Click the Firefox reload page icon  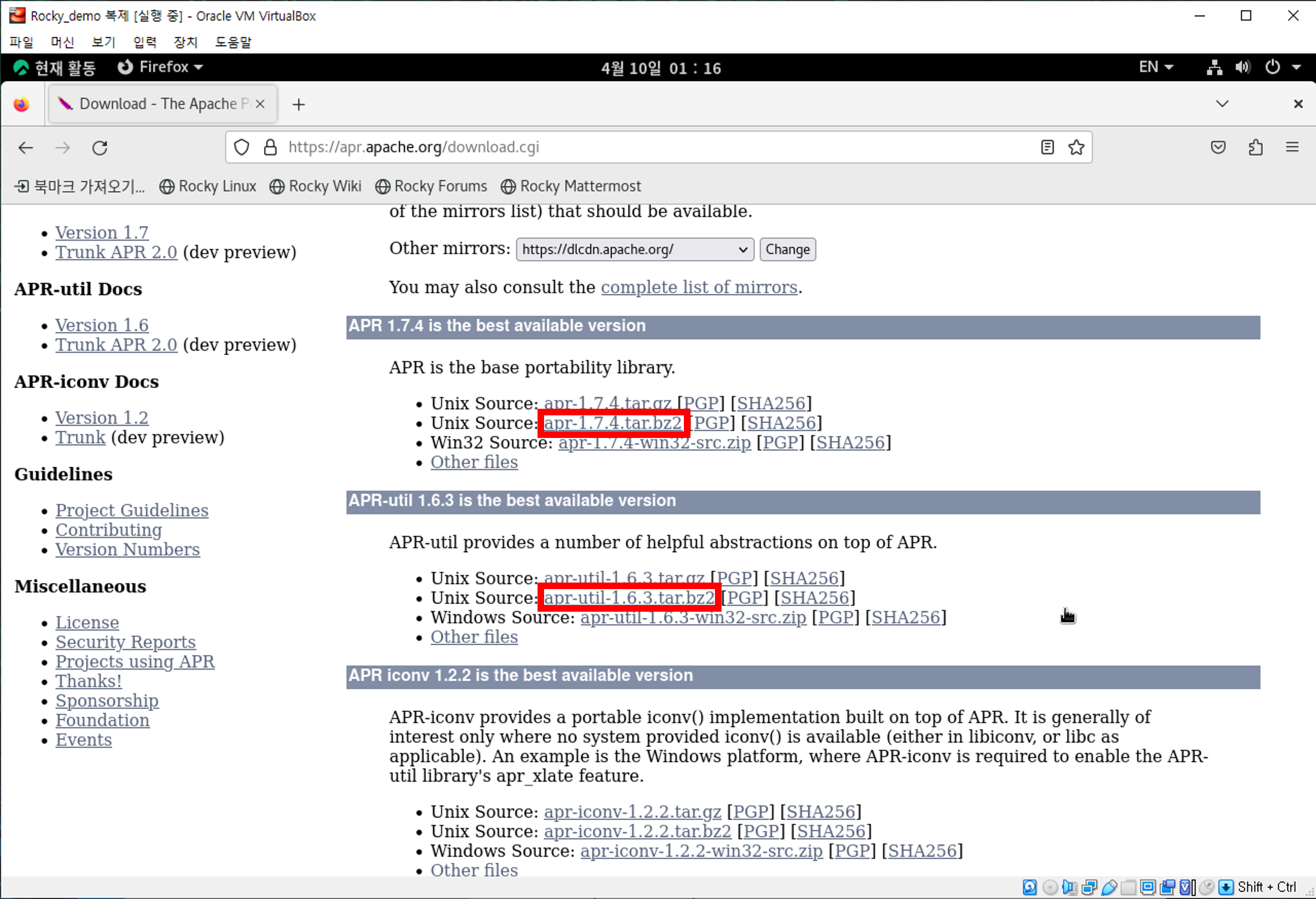(100, 148)
